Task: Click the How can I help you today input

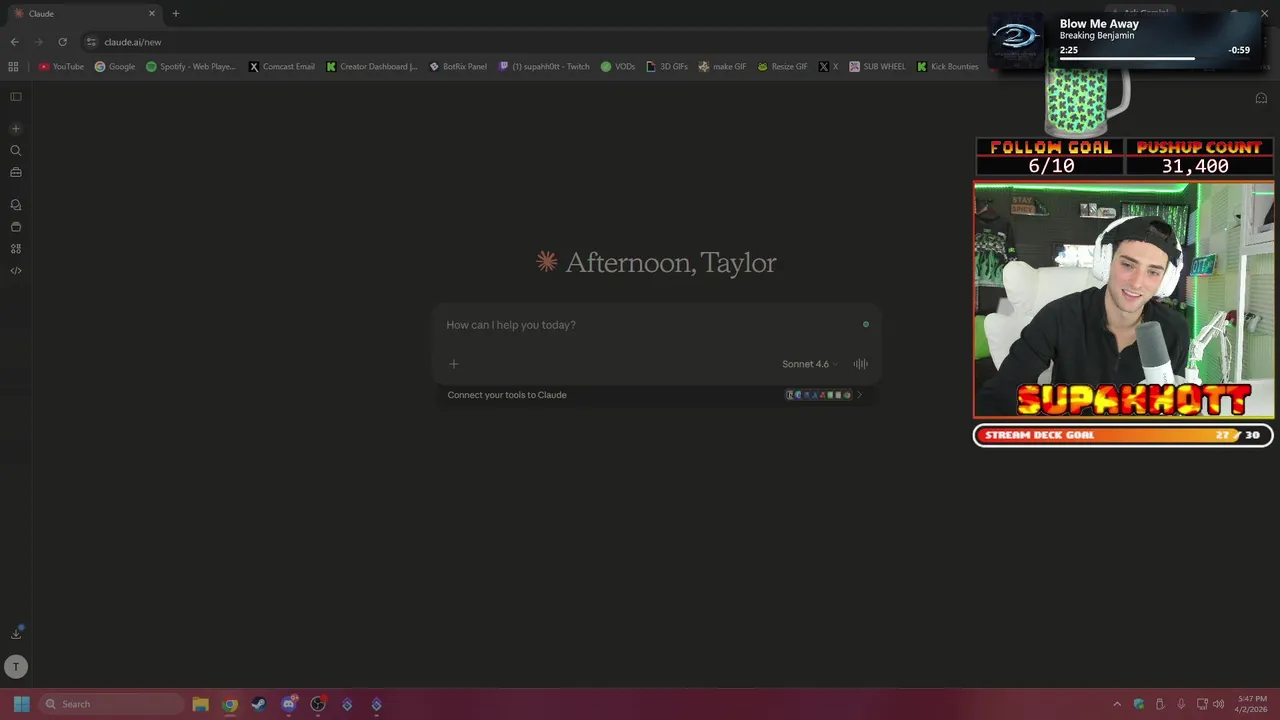Action: [x=655, y=325]
